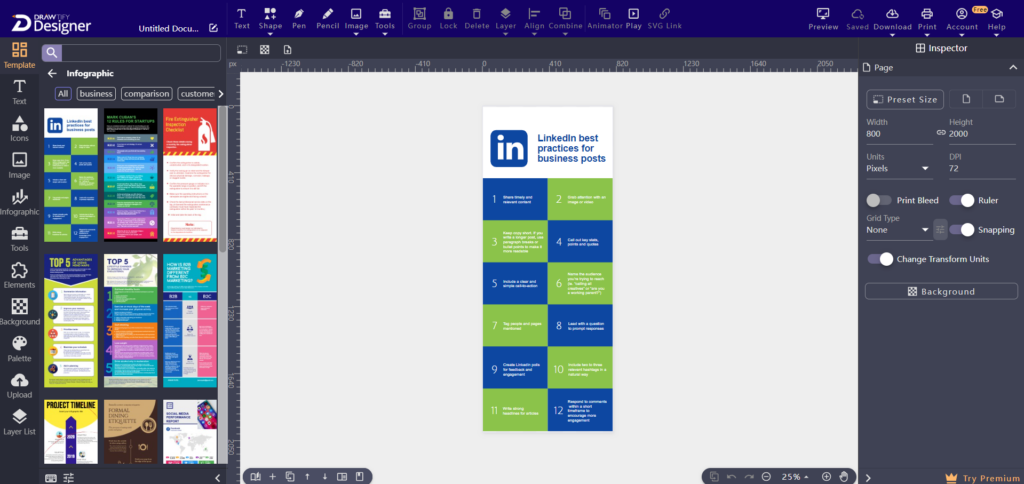Click the Play button in toolbar
This screenshot has height=484, width=1024.
tap(633, 18)
